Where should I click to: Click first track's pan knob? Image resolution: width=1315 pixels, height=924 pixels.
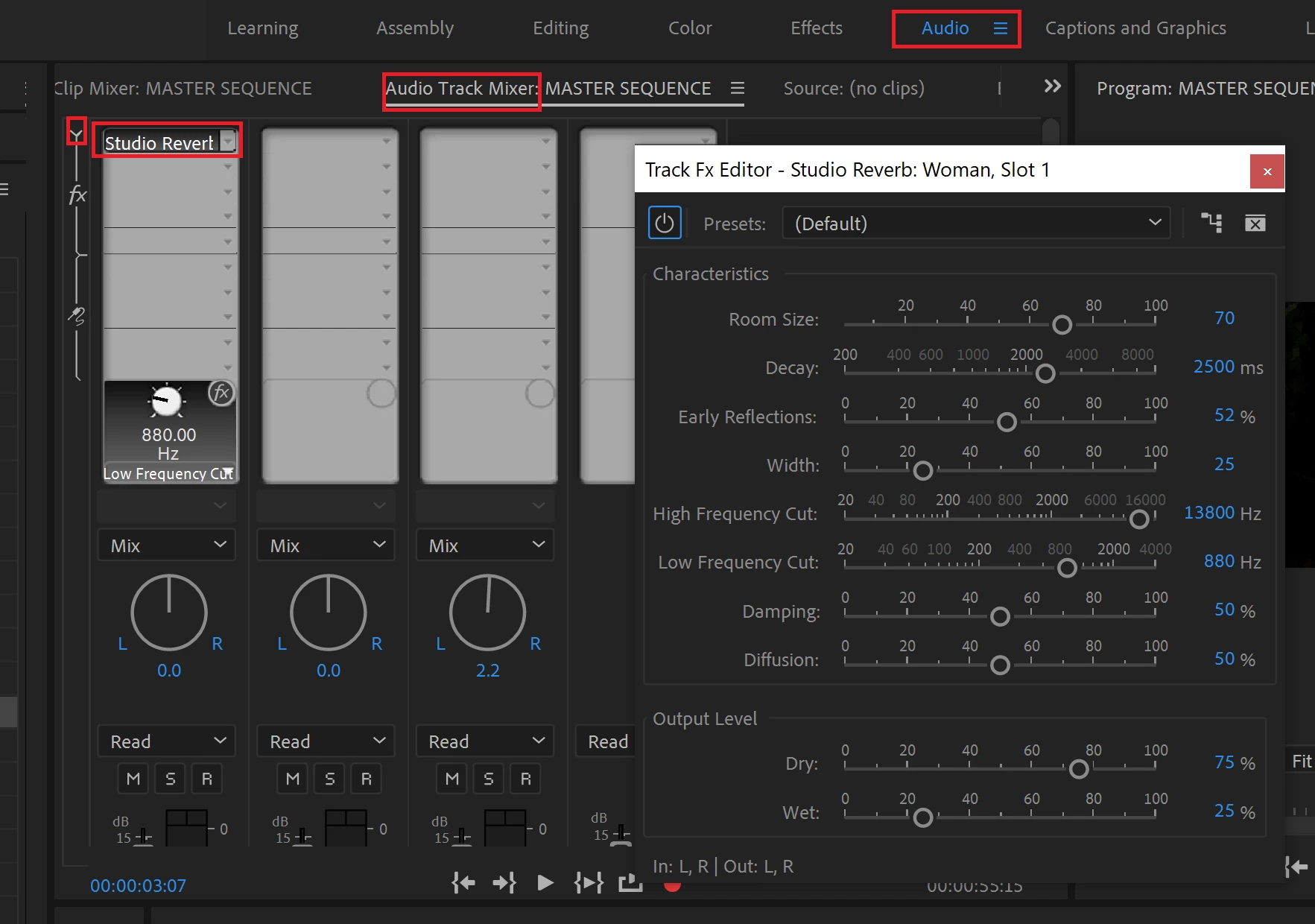click(169, 613)
